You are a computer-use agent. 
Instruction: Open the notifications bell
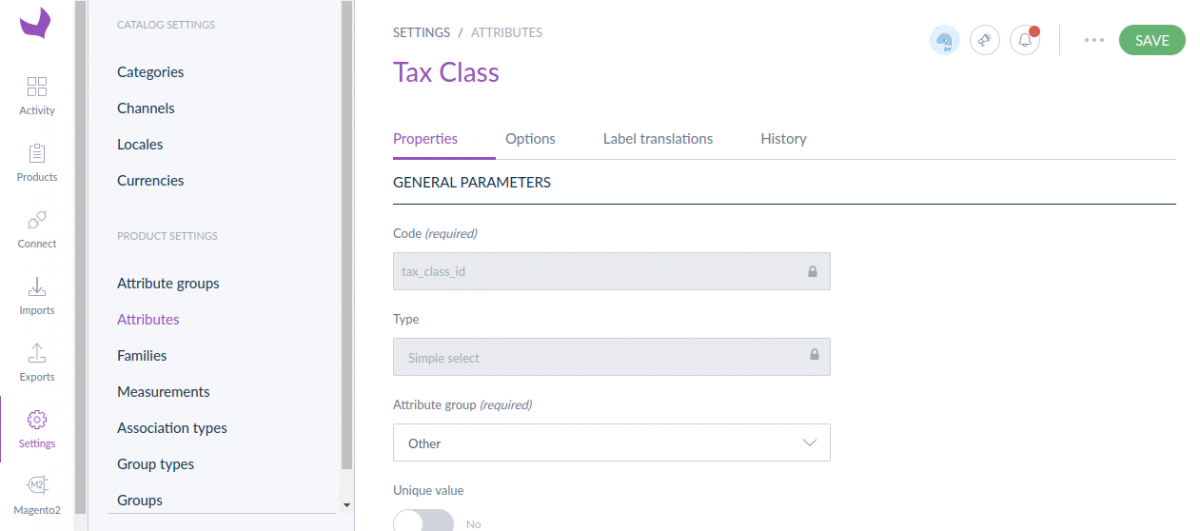click(x=1024, y=40)
